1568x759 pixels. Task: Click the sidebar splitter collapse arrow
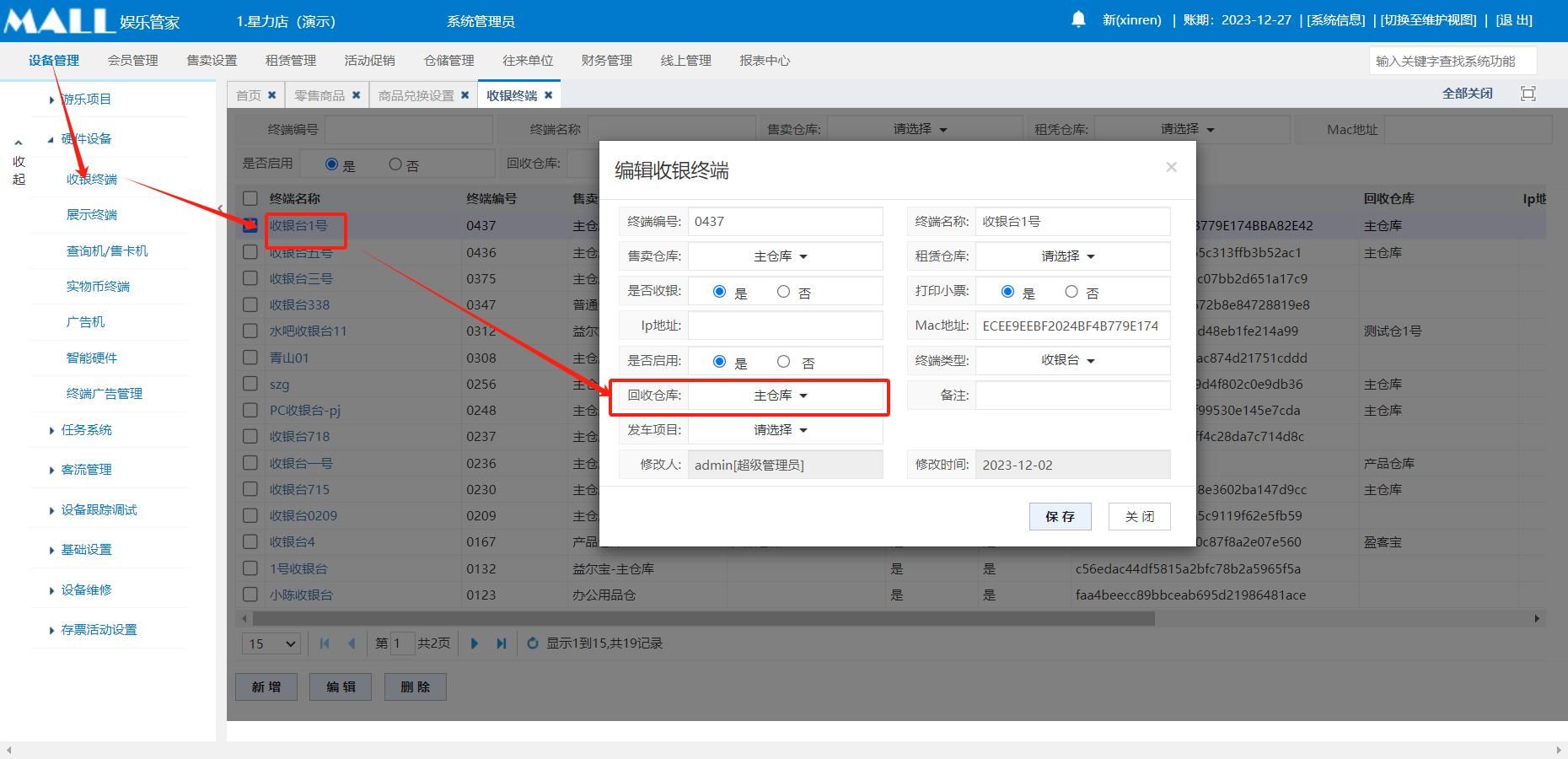[220, 208]
